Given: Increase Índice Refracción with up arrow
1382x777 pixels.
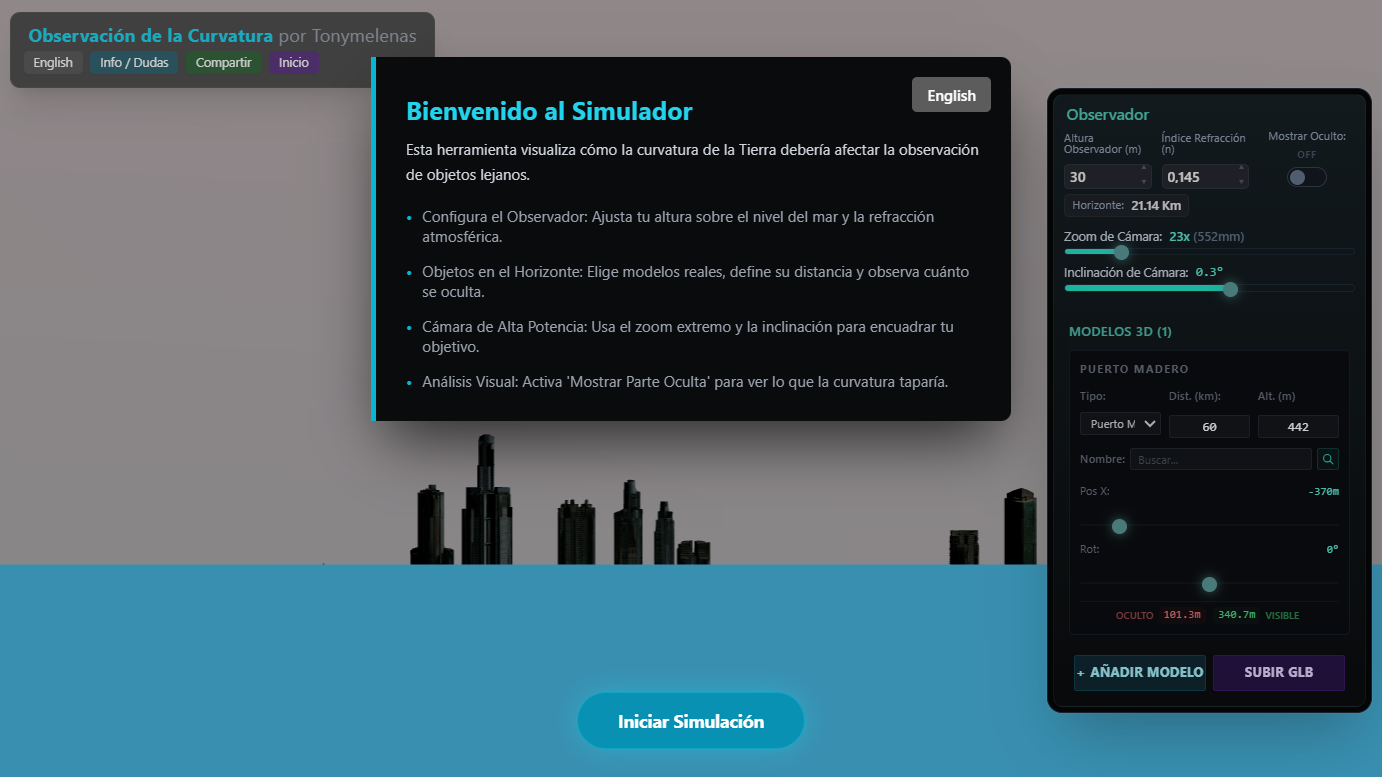Looking at the screenshot, I should click(x=1241, y=170).
